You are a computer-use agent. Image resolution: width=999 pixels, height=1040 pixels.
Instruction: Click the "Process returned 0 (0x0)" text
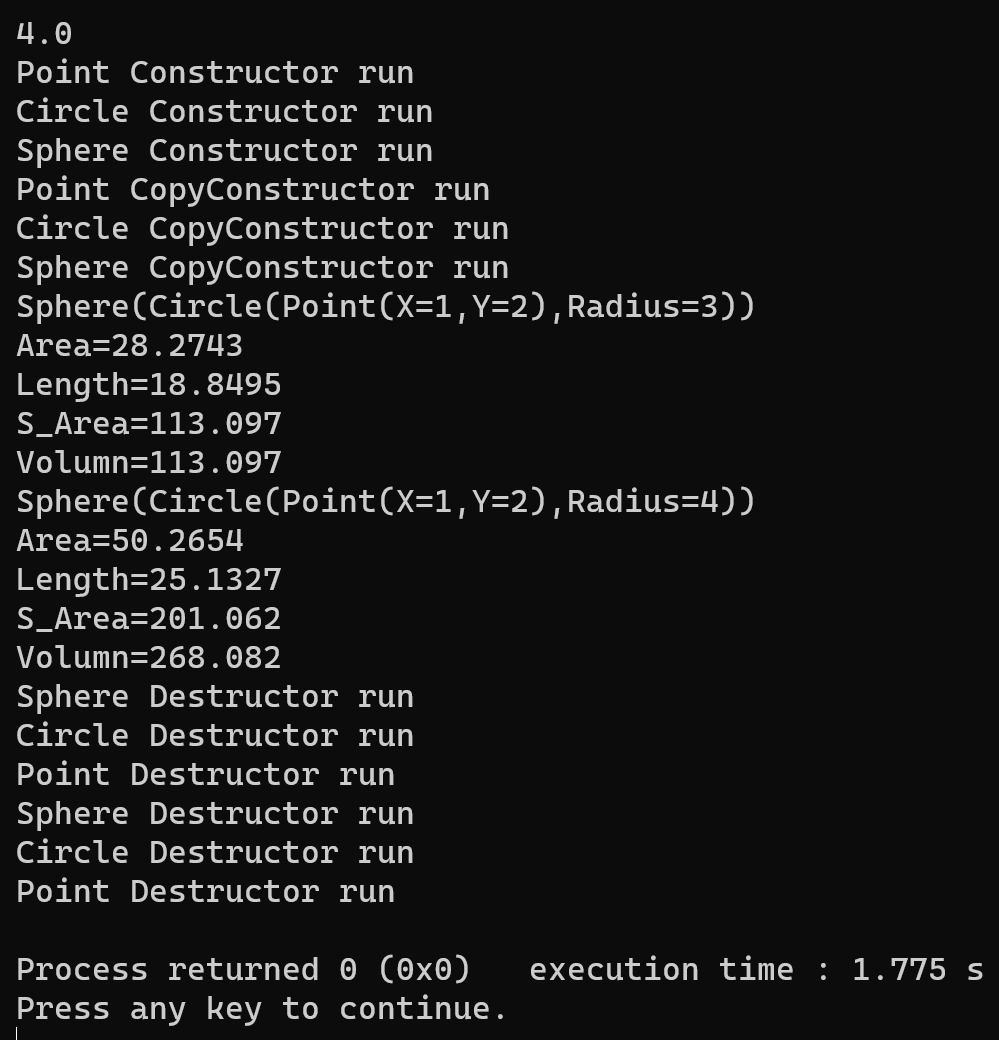pyautogui.click(x=243, y=970)
